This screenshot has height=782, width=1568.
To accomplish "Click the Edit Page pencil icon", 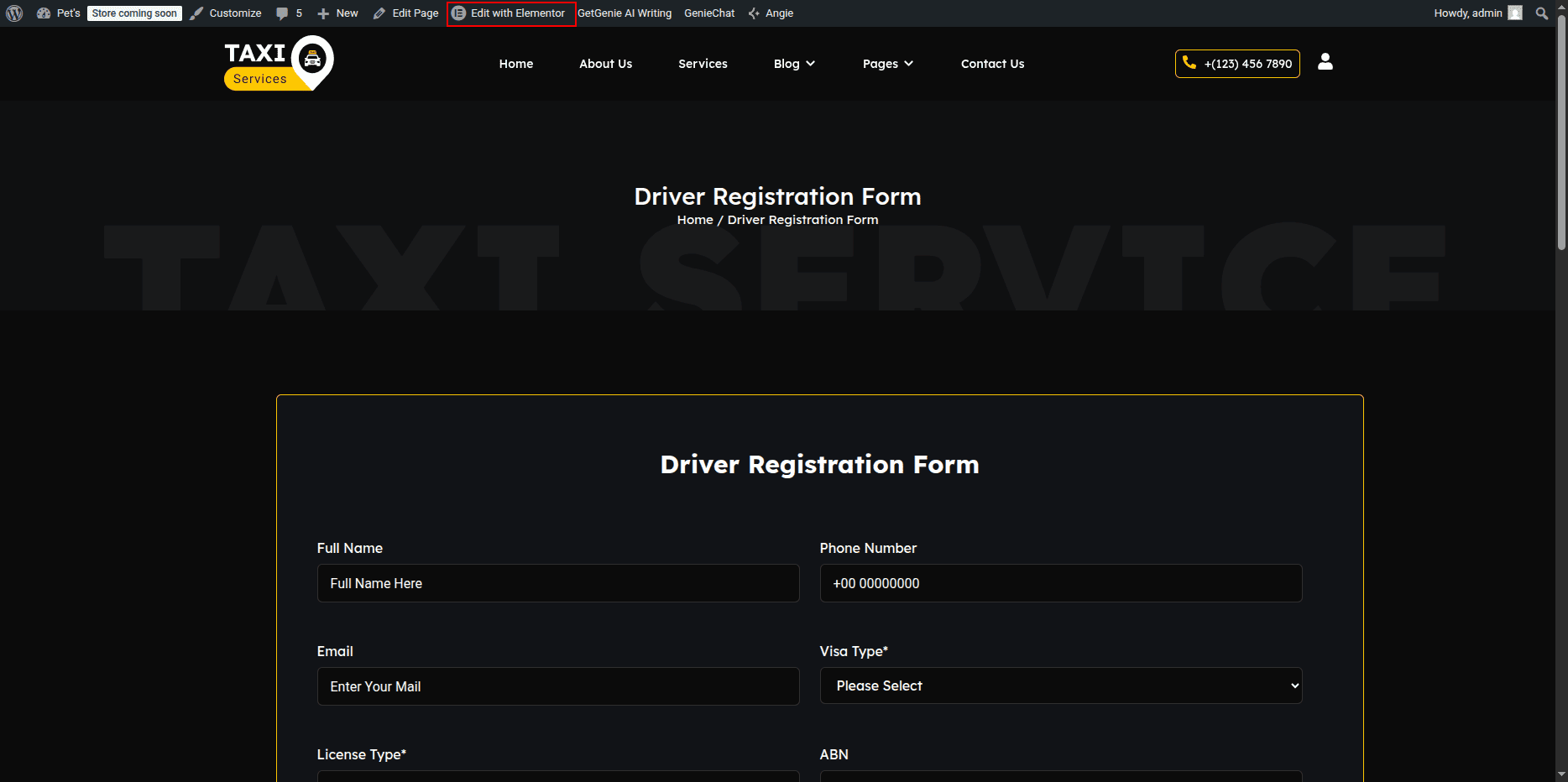I will click(379, 13).
